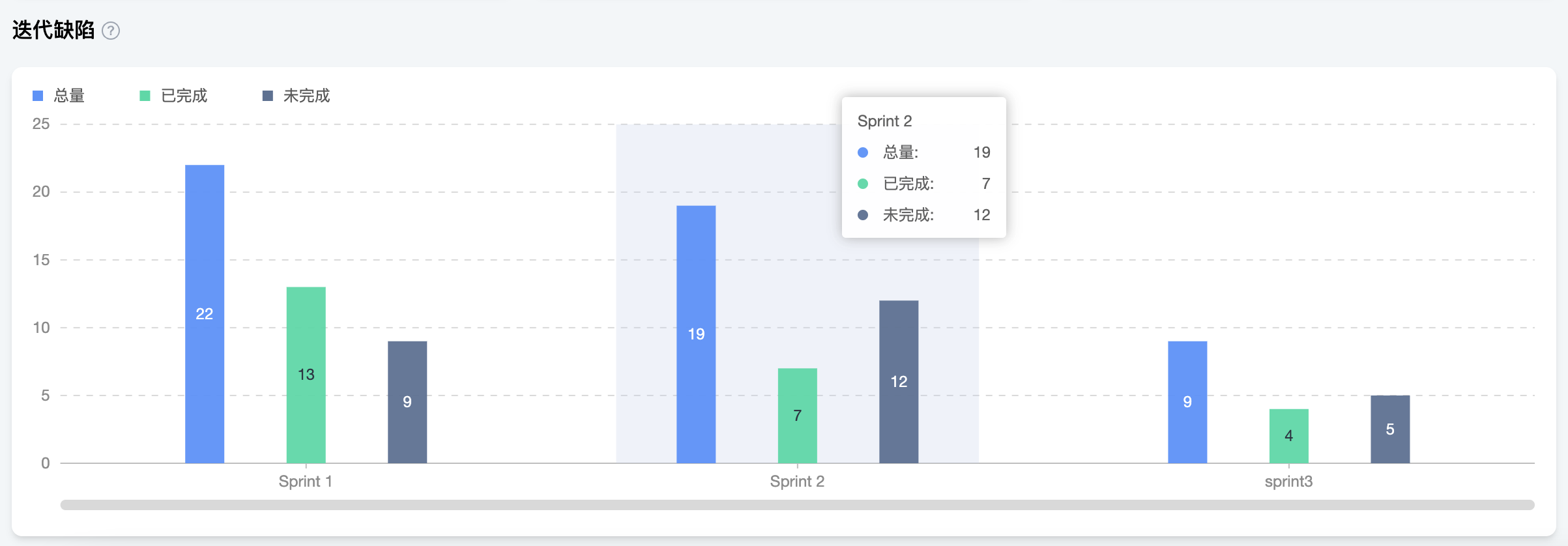1568x546 pixels.
Task: Click Sprint 1 dark bar labeled 9
Action: point(407,402)
